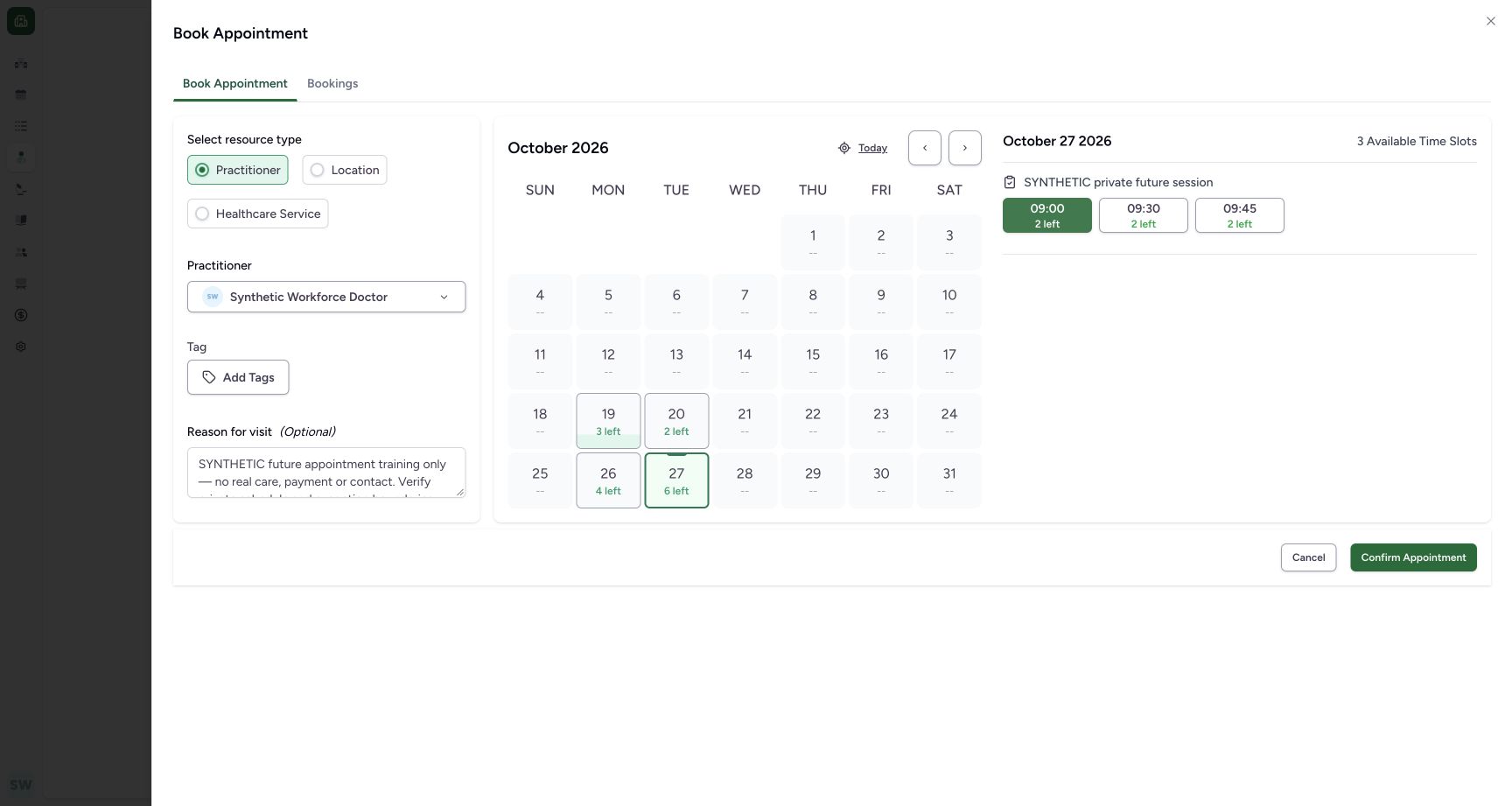1512x806 pixels.
Task: Choose the 09:30 time slot
Action: click(x=1144, y=215)
